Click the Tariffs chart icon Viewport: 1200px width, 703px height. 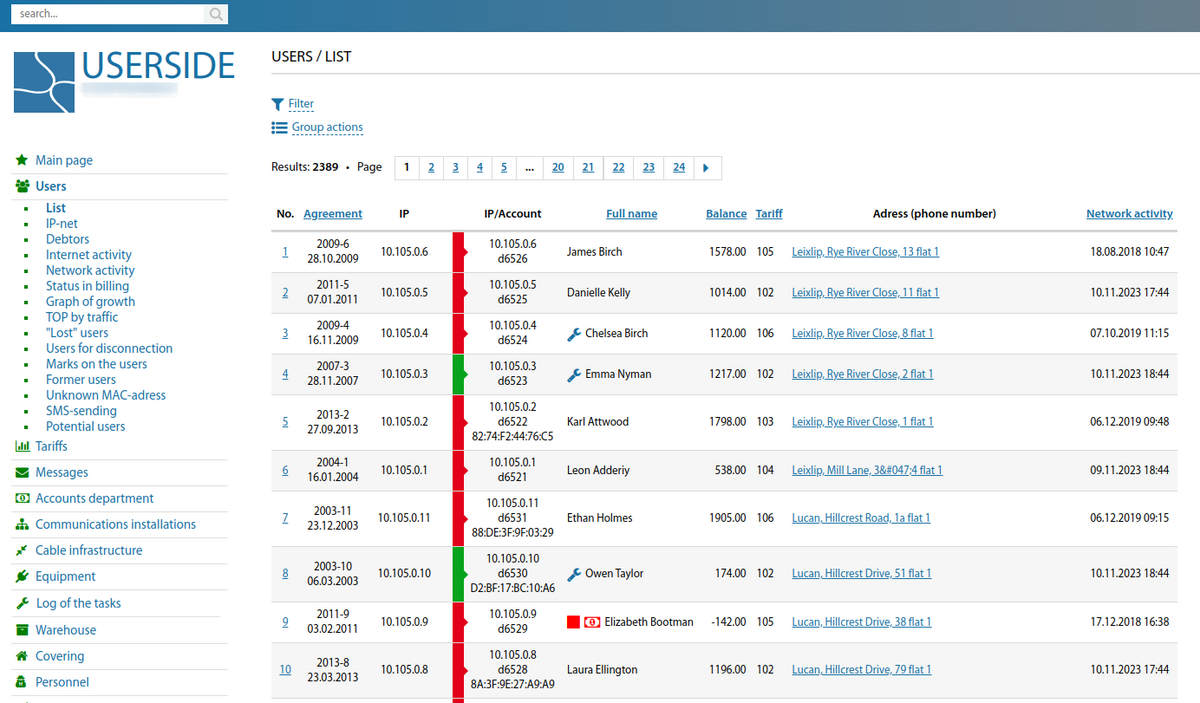click(x=21, y=445)
